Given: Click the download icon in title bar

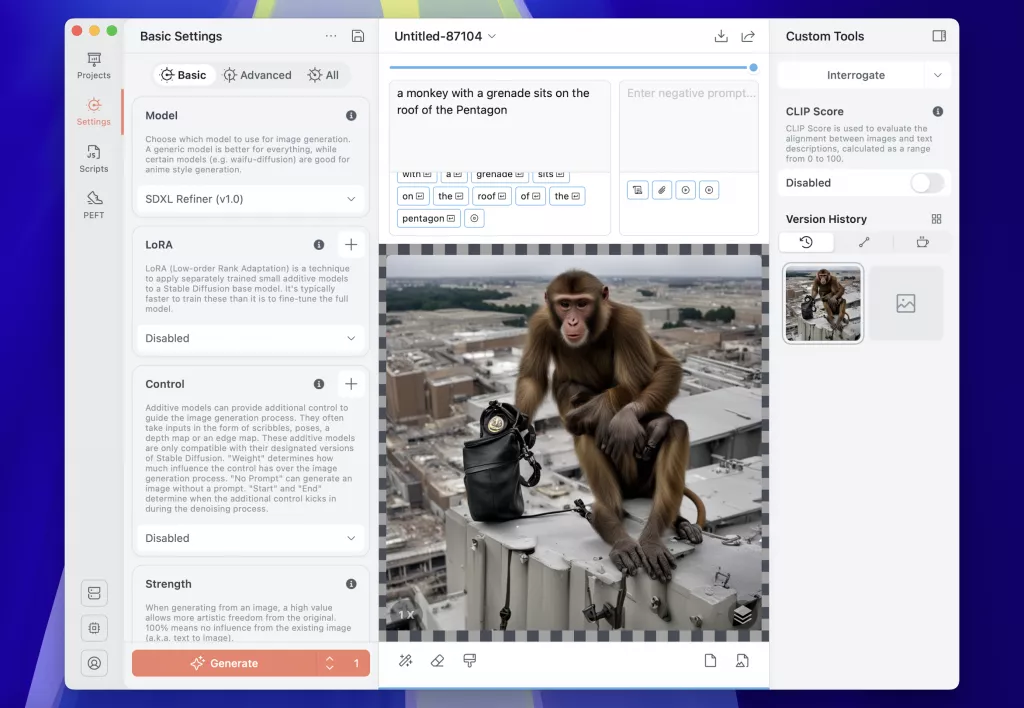Looking at the screenshot, I should pyautogui.click(x=721, y=36).
